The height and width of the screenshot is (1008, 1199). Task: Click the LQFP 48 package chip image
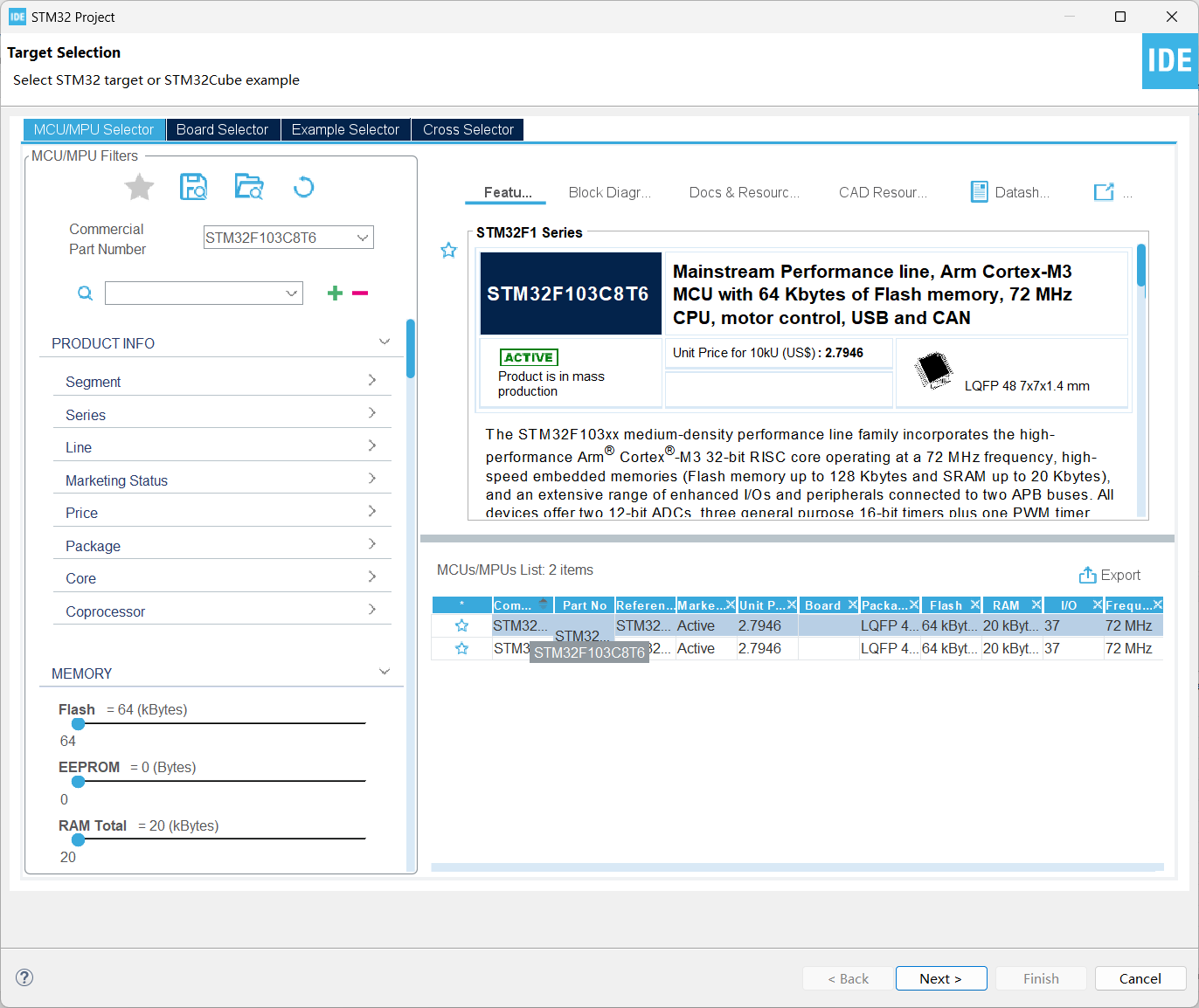pos(933,369)
